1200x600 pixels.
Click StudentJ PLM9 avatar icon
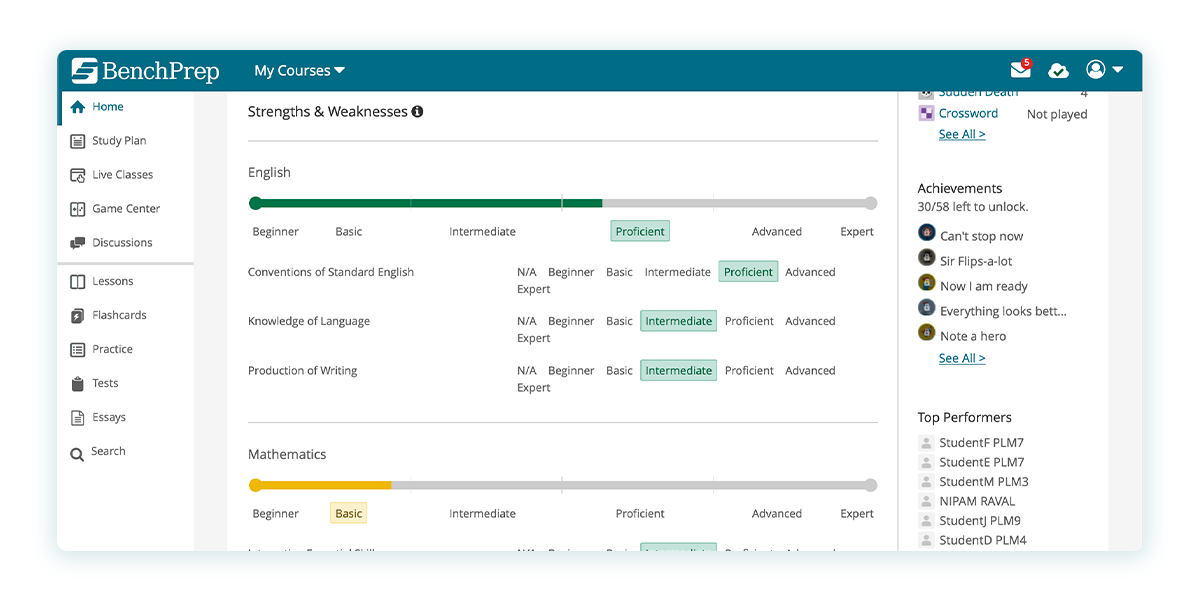(926, 521)
